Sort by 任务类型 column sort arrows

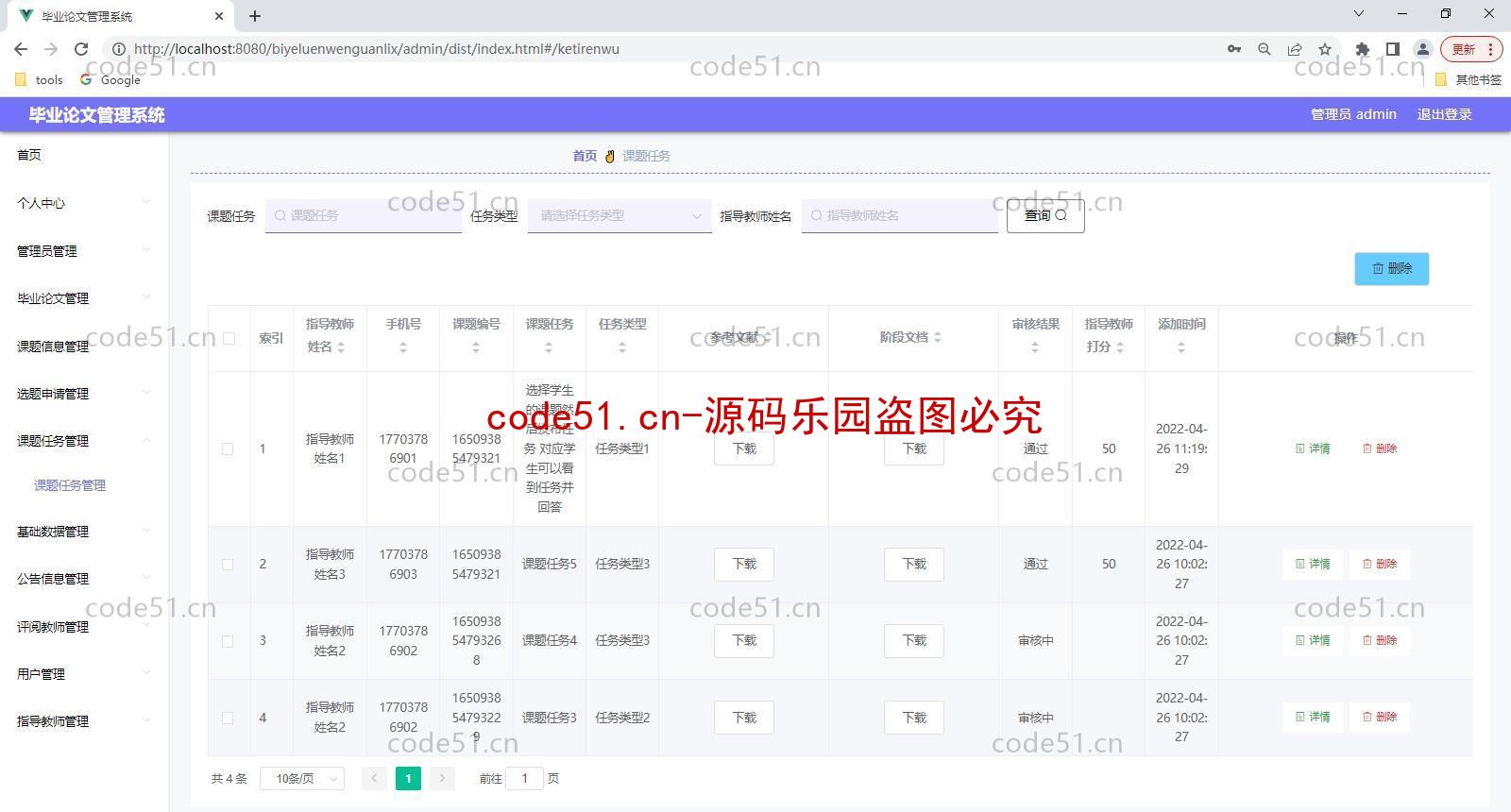[622, 347]
